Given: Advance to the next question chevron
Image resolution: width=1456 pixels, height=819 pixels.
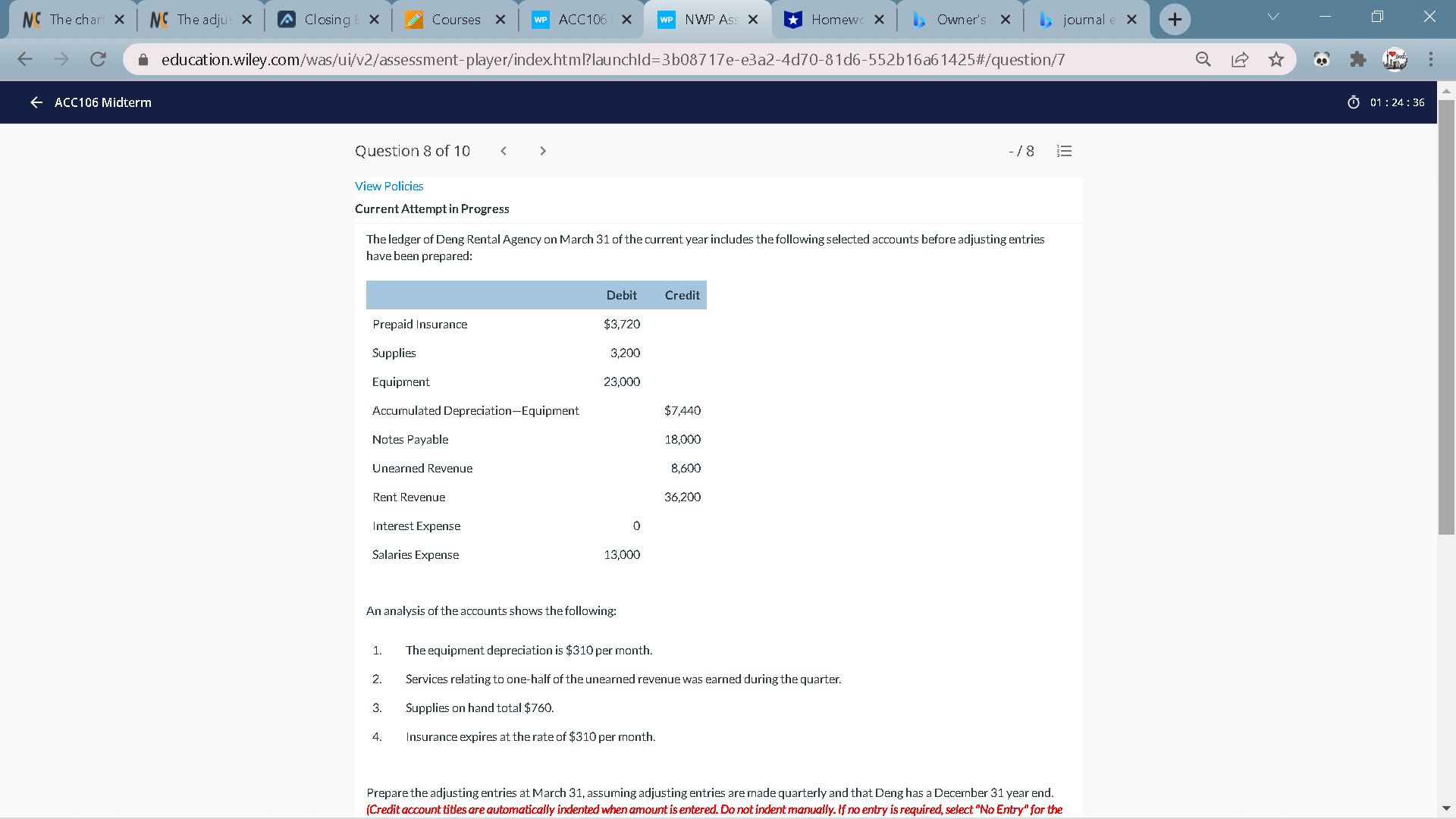Looking at the screenshot, I should (x=543, y=151).
